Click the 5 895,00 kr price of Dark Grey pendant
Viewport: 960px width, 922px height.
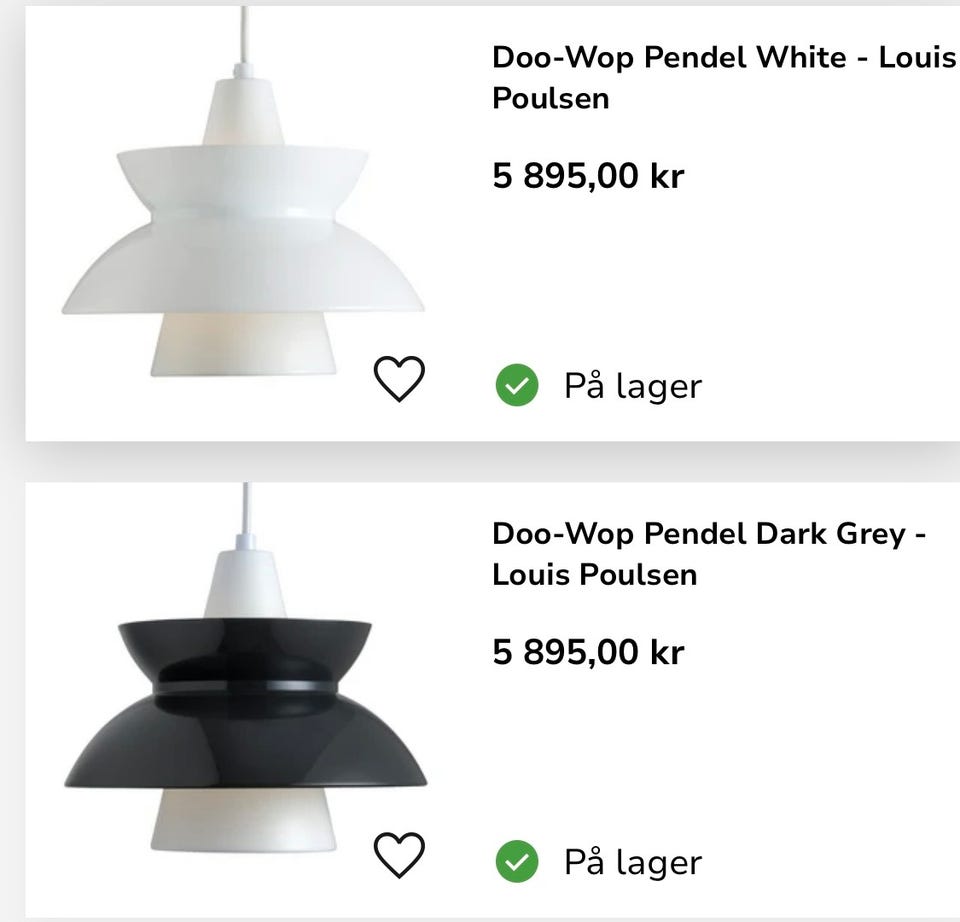click(x=588, y=652)
